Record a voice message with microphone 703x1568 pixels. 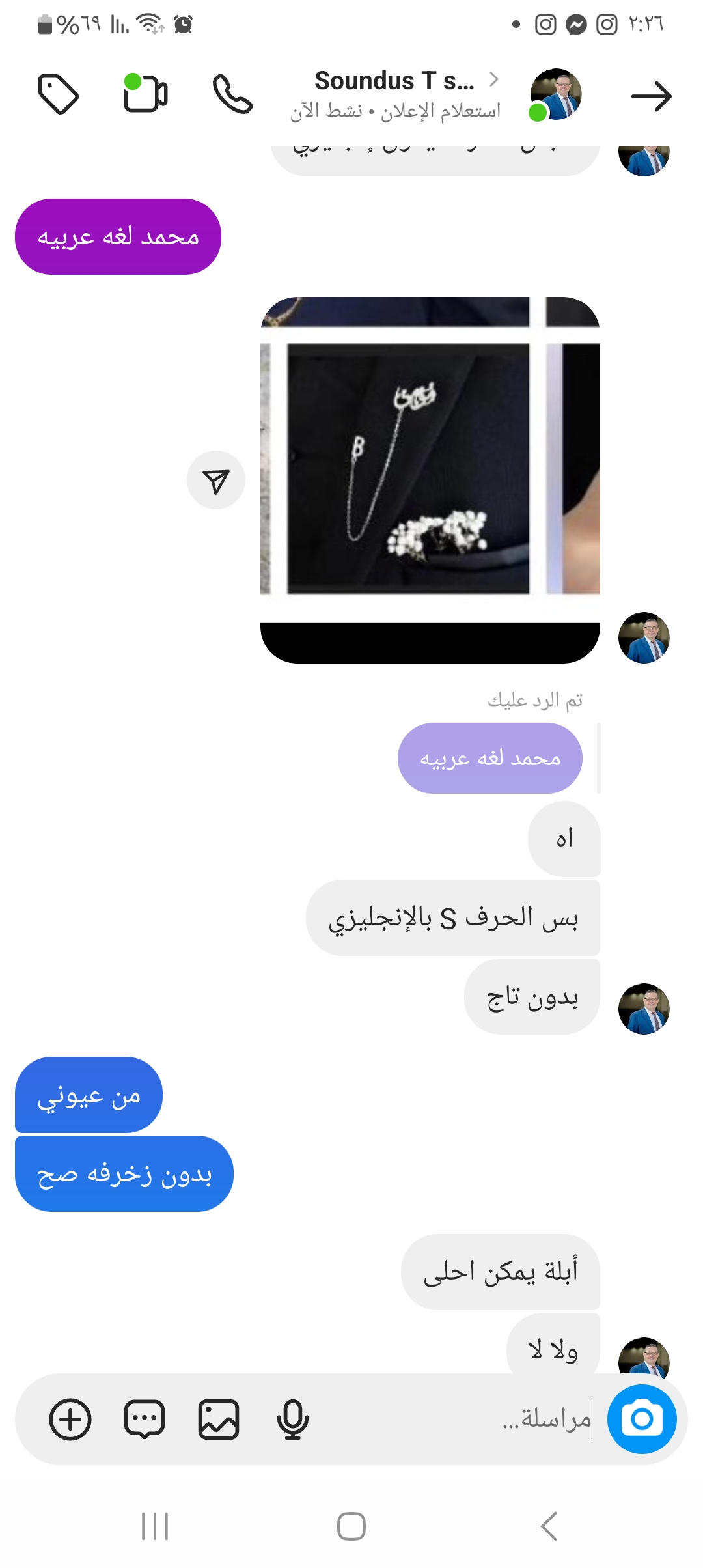point(292,1420)
